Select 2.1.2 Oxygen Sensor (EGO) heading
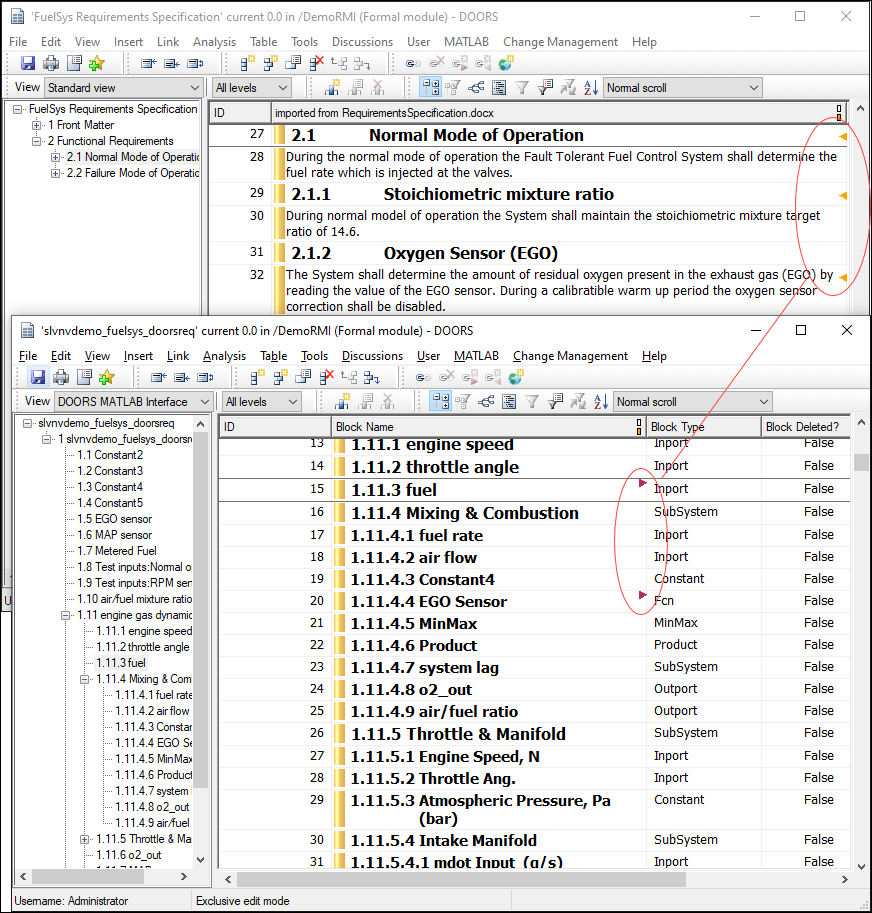872x913 pixels. tap(470, 253)
